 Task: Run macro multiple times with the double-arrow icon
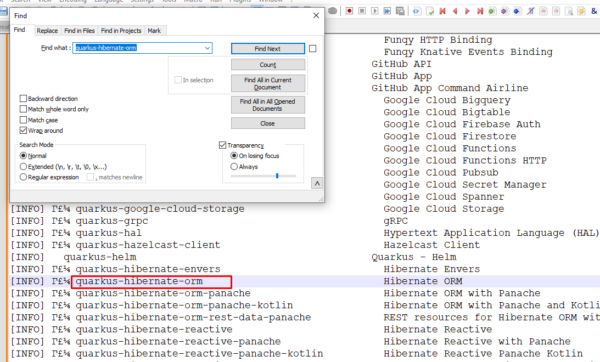(x=387, y=11)
